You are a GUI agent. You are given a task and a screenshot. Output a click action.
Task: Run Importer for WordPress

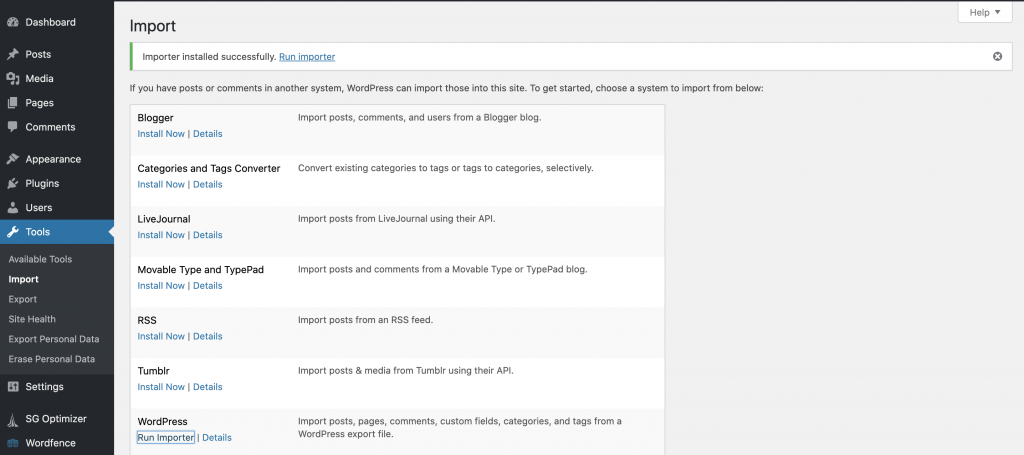[x=166, y=438]
